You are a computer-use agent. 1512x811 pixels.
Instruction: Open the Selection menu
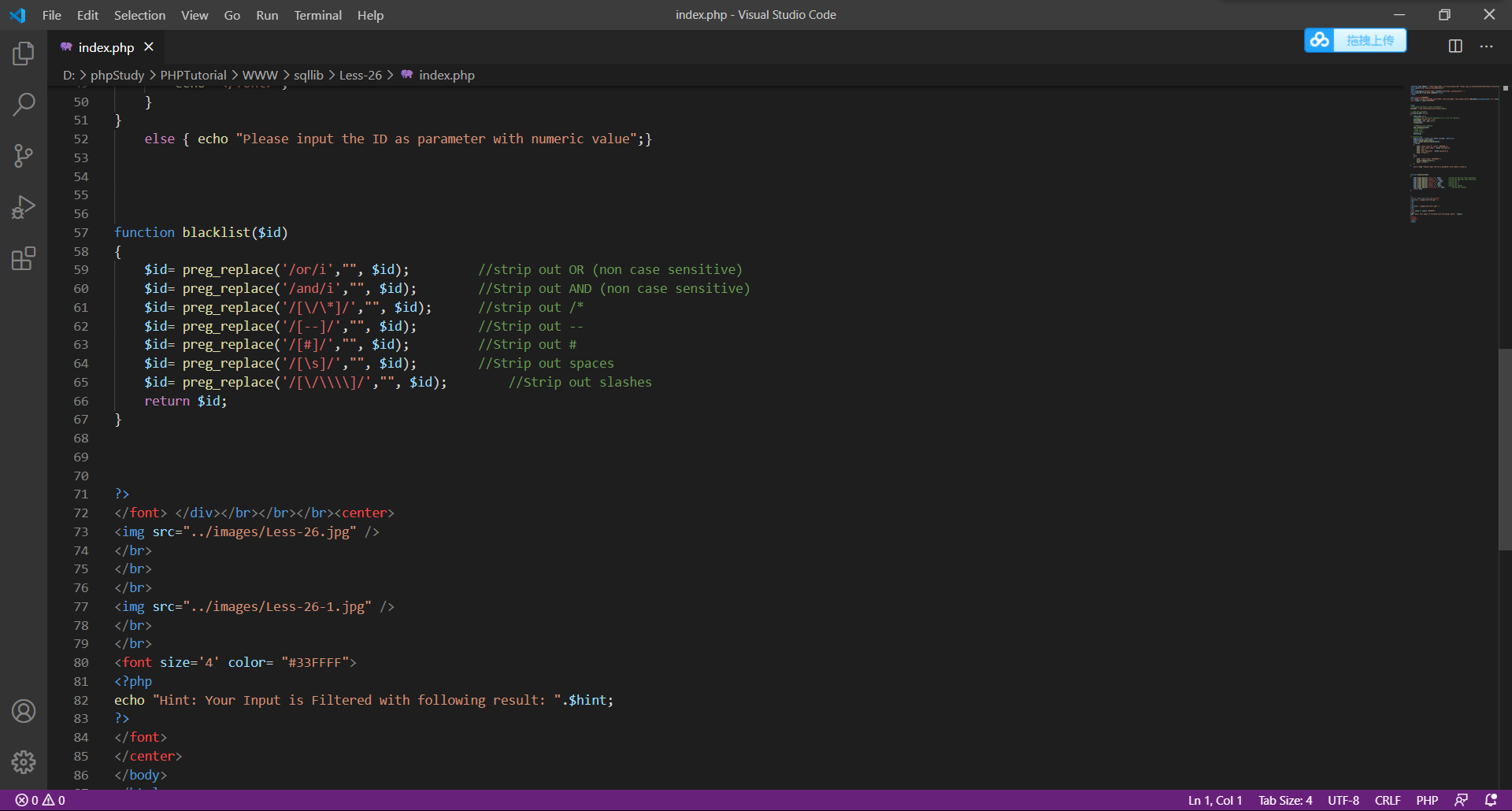139,15
